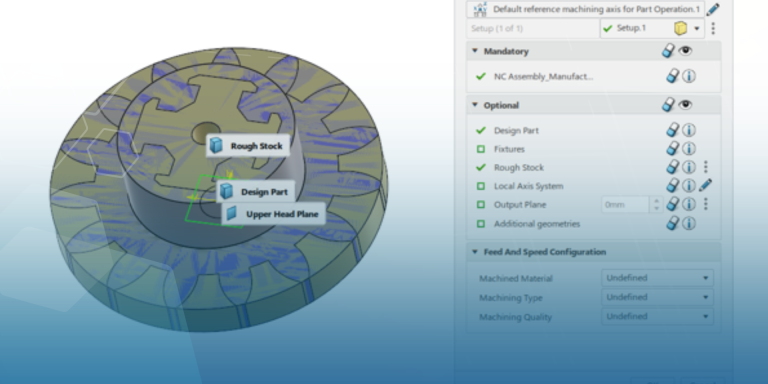This screenshot has width=768, height=384.
Task: Click the Design Part label in 3D view
Action: tap(256, 192)
